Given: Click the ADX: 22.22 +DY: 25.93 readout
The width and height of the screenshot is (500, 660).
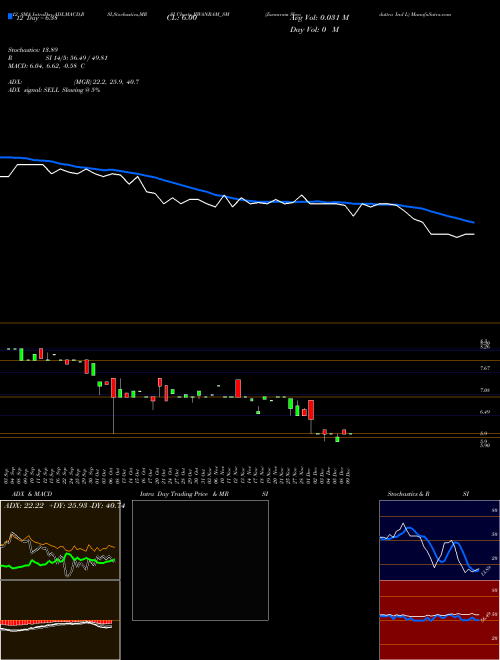Looking at the screenshot, I should point(64,506).
